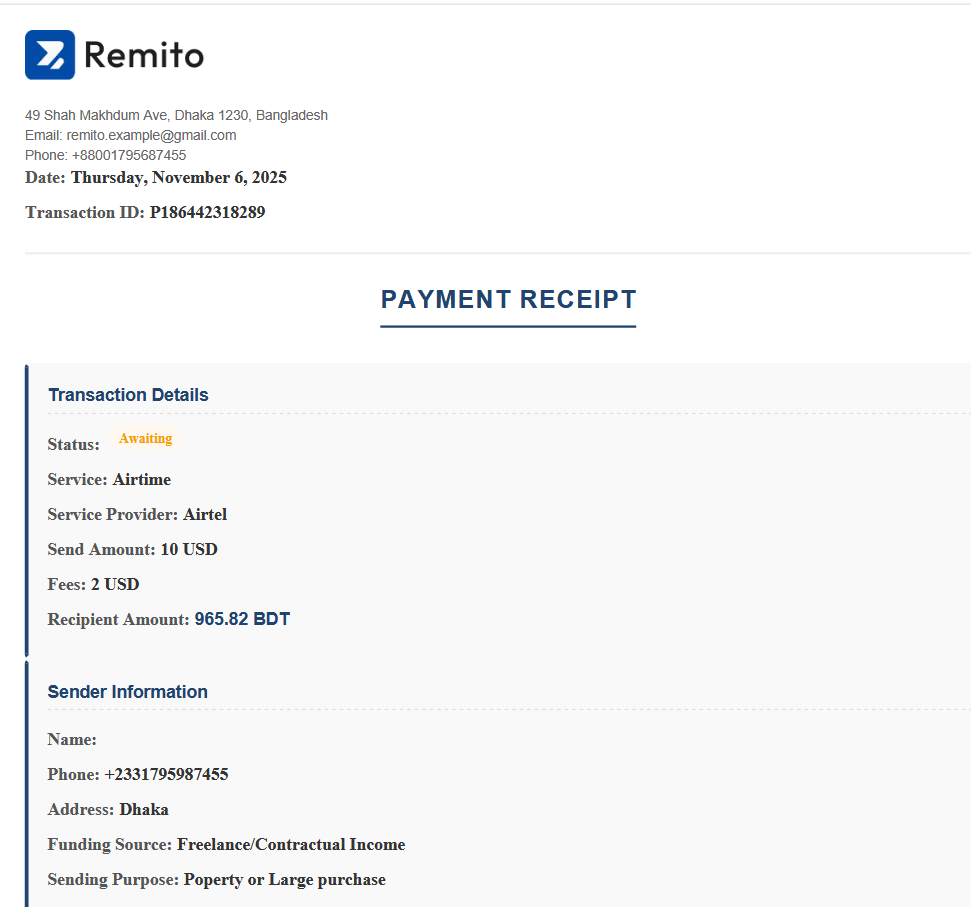Click the sender phone +2331795987455
The width and height of the screenshot is (971, 907).
(166, 775)
